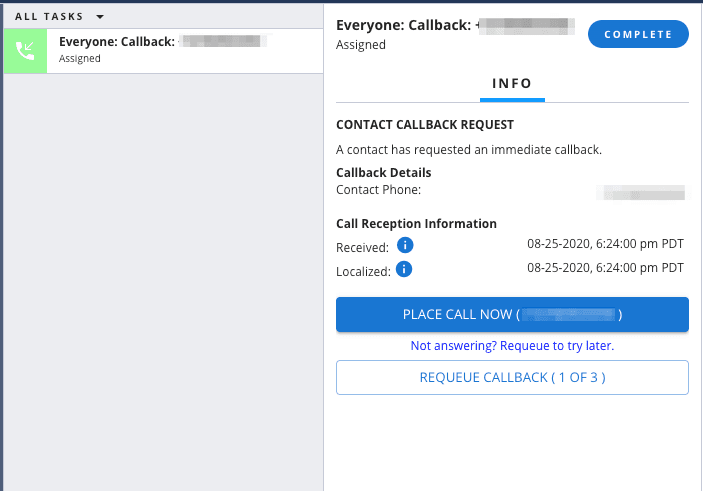Image resolution: width=703 pixels, height=491 pixels.
Task: Click the Localized timestamp value
Action: 605,267
